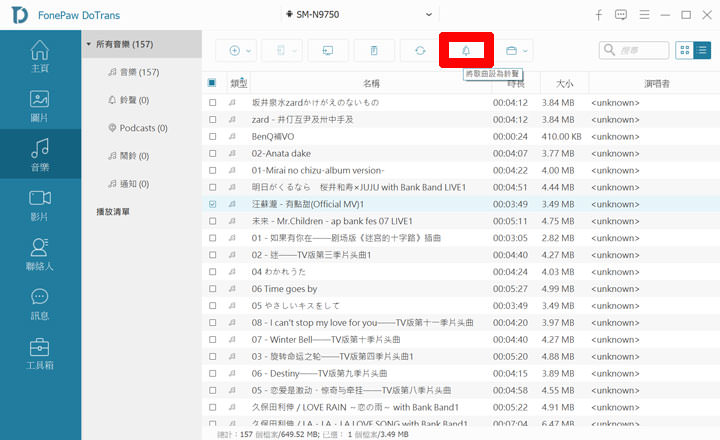Switch to list view
This screenshot has height=440, width=720.
coord(702,51)
